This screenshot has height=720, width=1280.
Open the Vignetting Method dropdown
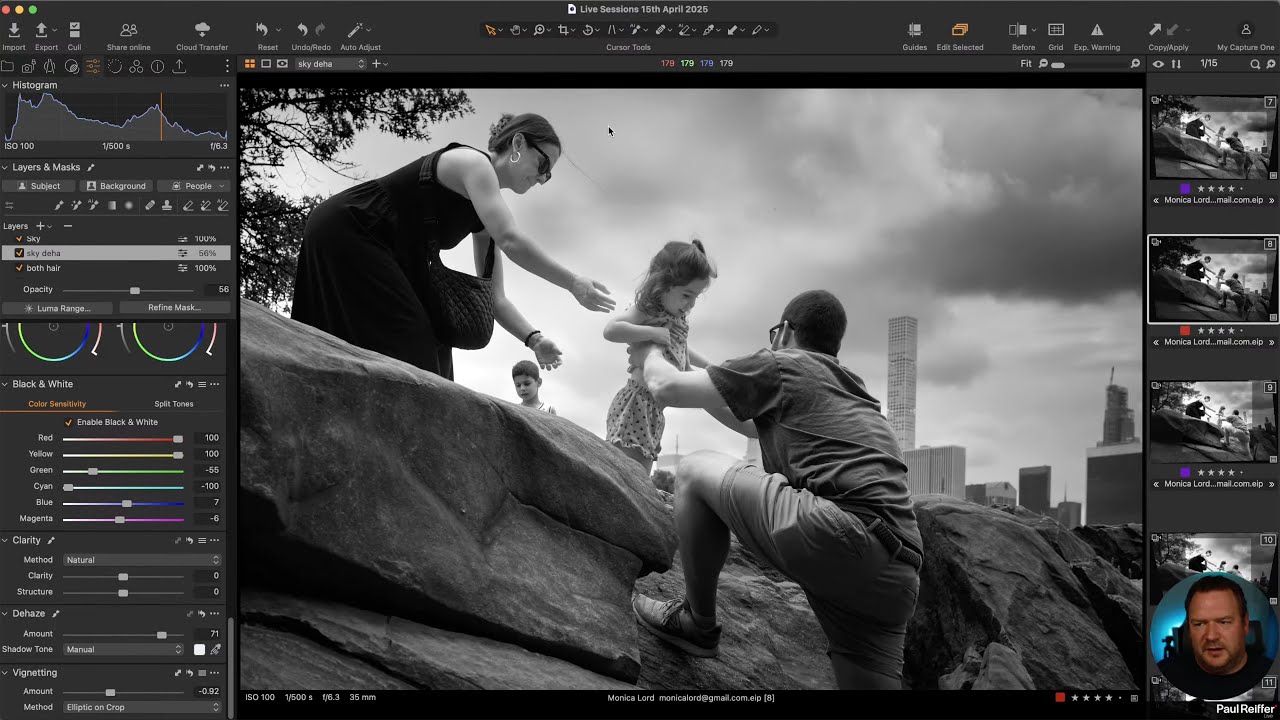(142, 707)
